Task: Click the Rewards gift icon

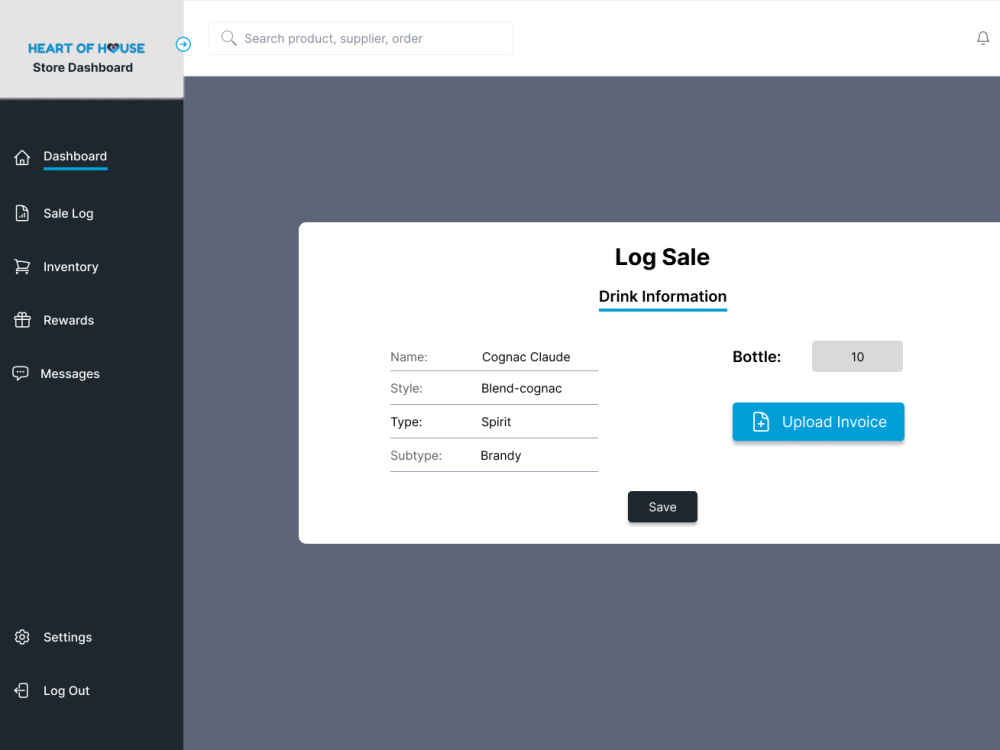Action: 22,320
